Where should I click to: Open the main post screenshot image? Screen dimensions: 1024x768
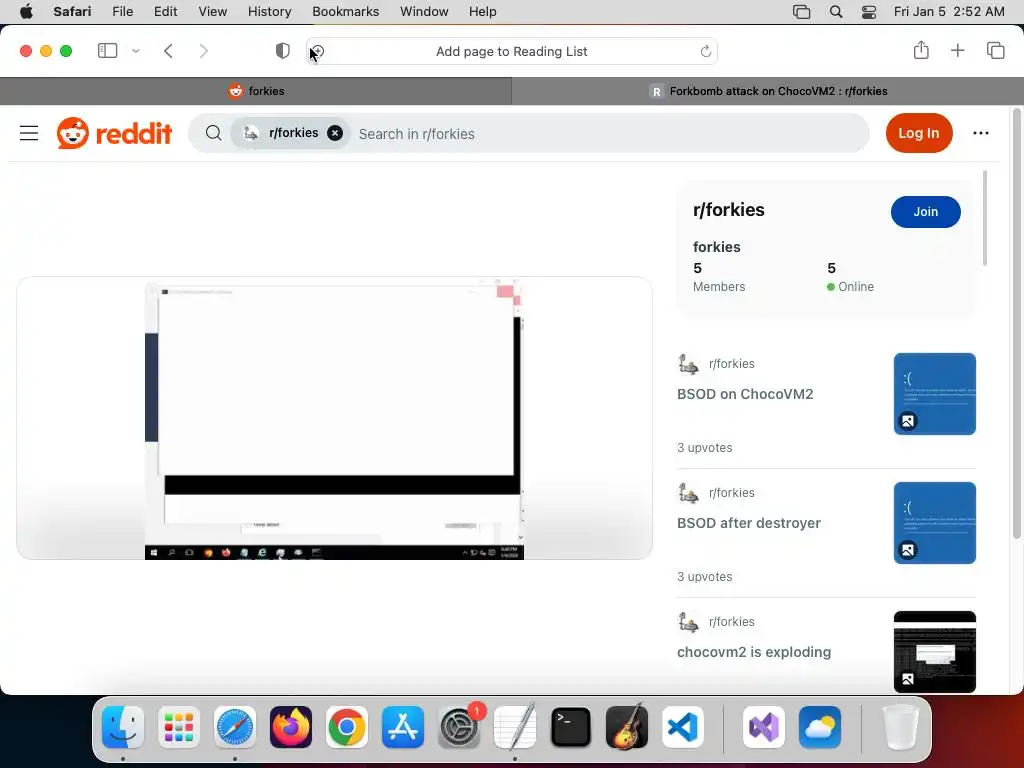click(x=334, y=419)
